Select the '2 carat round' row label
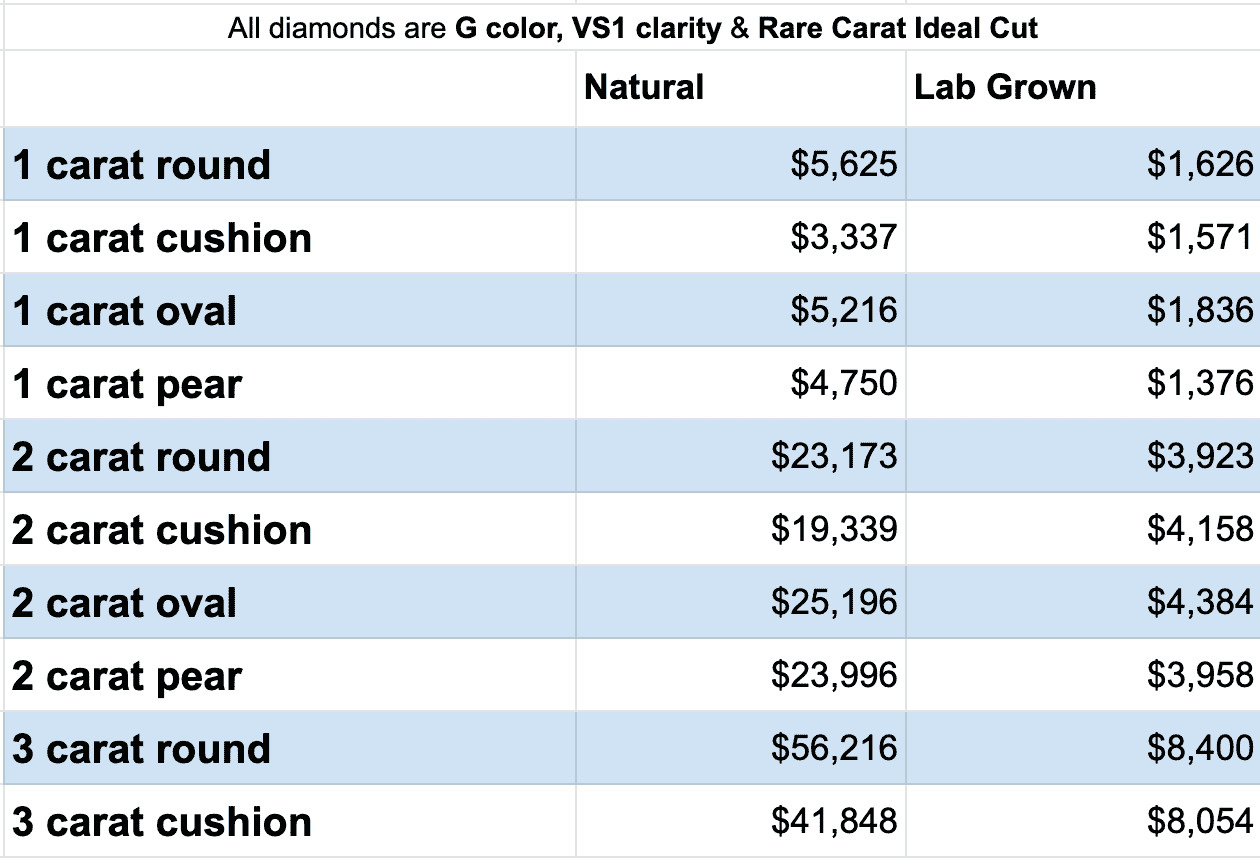Viewport: 1260px width, 858px height. [x=142, y=457]
